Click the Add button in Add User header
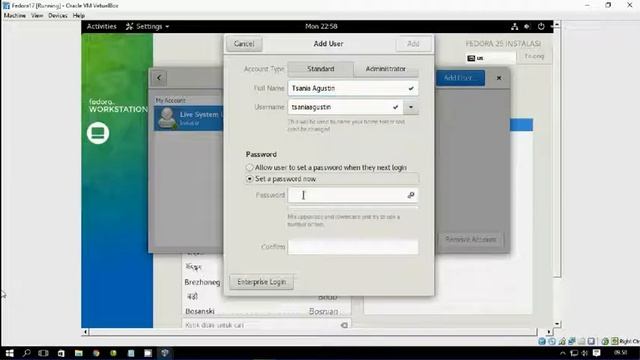This screenshot has width=640, height=360. point(413,44)
